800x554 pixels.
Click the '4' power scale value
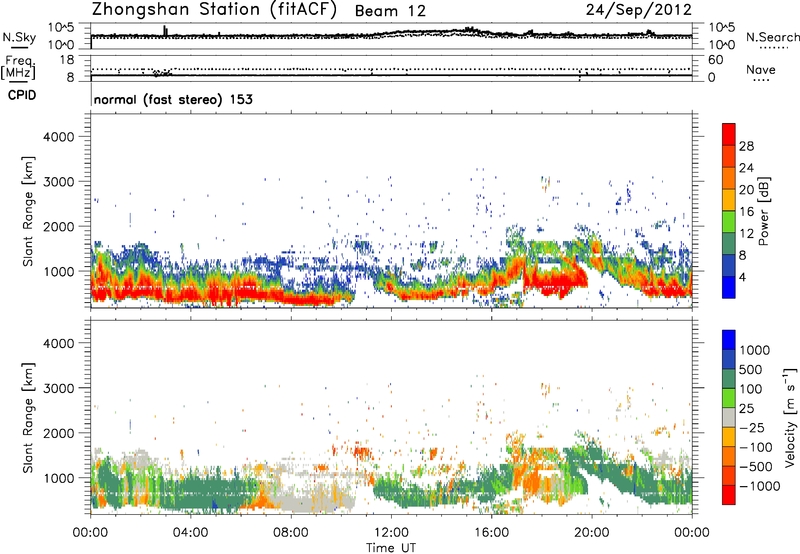tap(743, 277)
